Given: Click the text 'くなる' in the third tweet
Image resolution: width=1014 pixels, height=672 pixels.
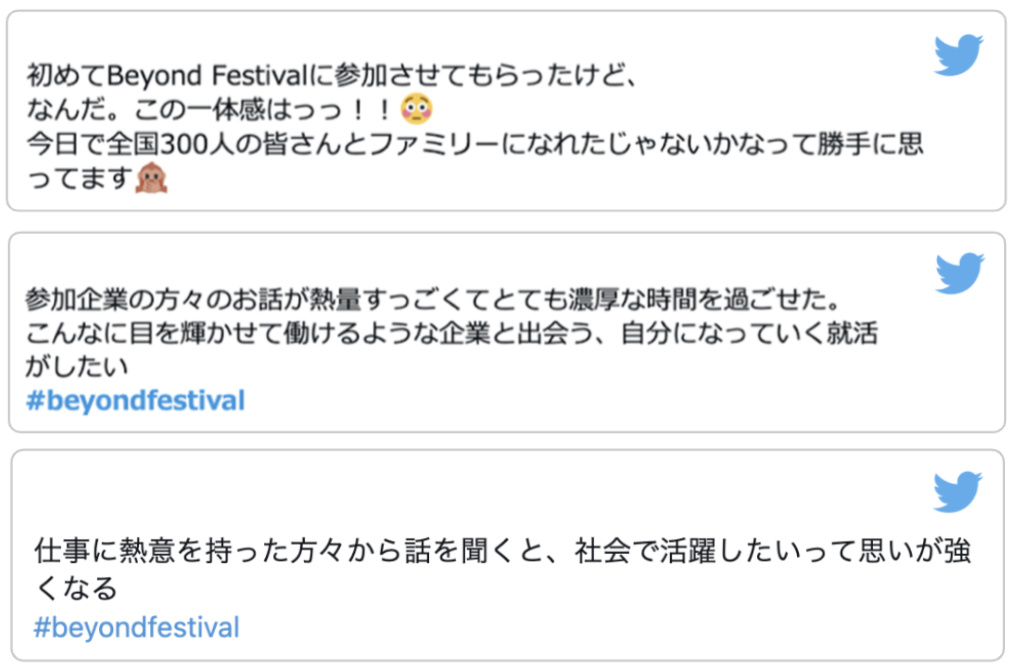Looking at the screenshot, I should point(75,588).
